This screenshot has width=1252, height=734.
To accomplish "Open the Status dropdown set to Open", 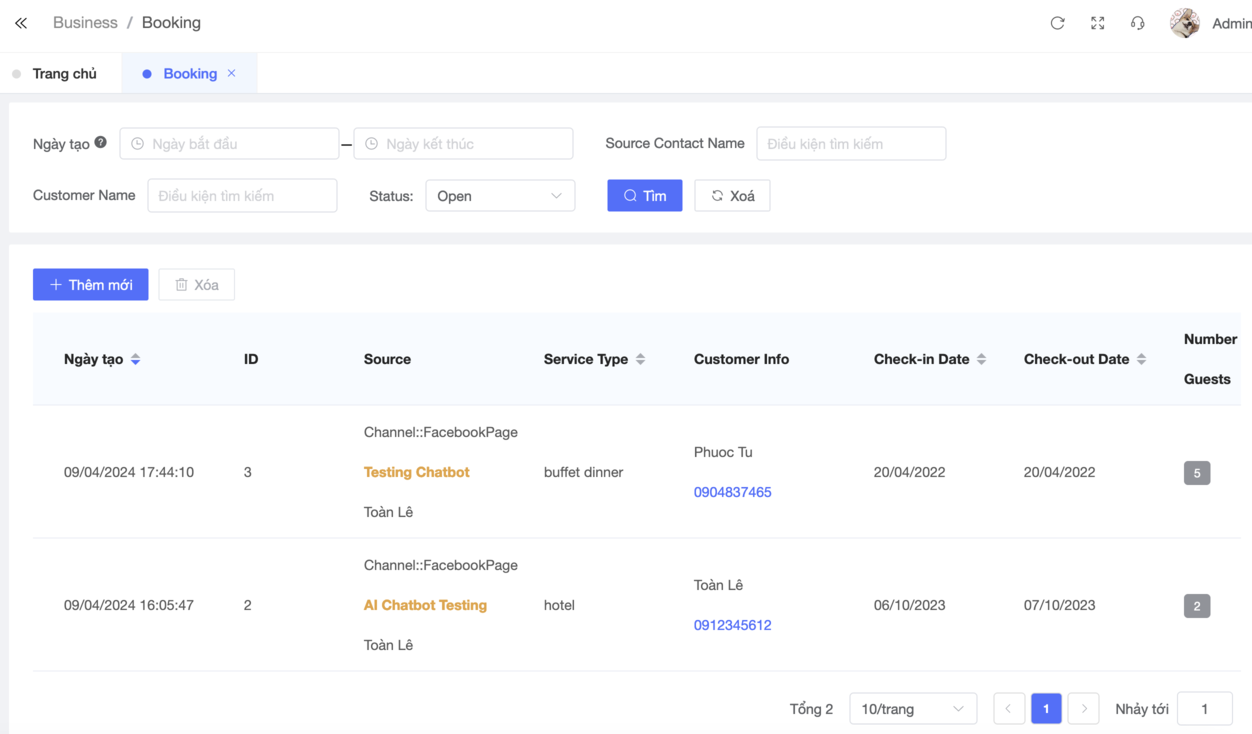I will pyautogui.click(x=500, y=196).
